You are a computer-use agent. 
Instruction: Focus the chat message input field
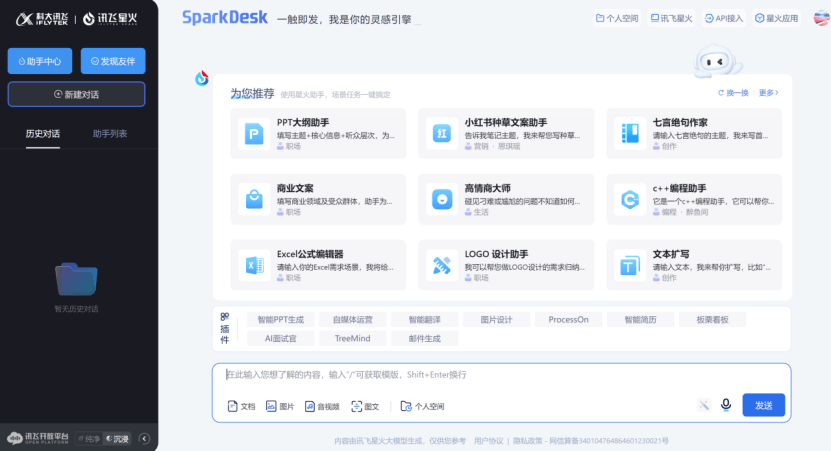[501, 375]
